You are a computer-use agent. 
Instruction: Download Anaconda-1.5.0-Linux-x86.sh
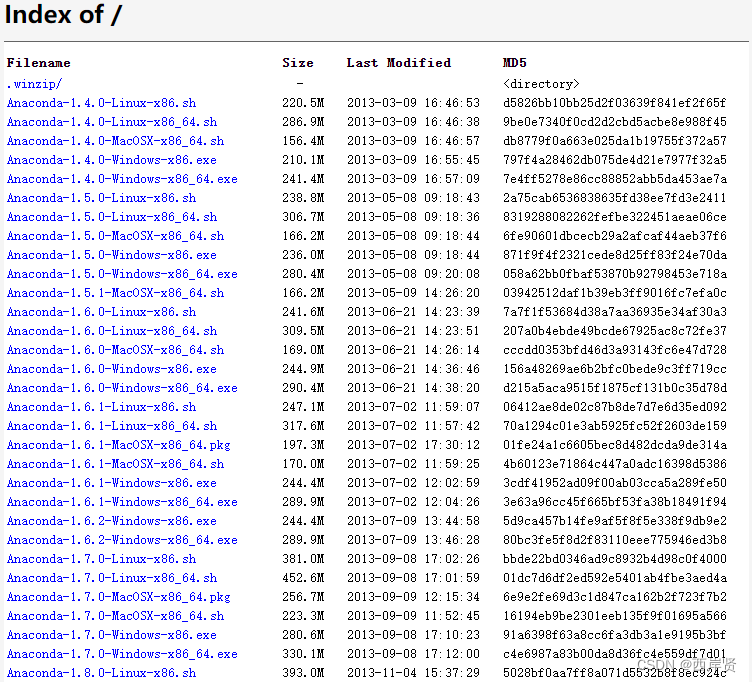(101, 198)
